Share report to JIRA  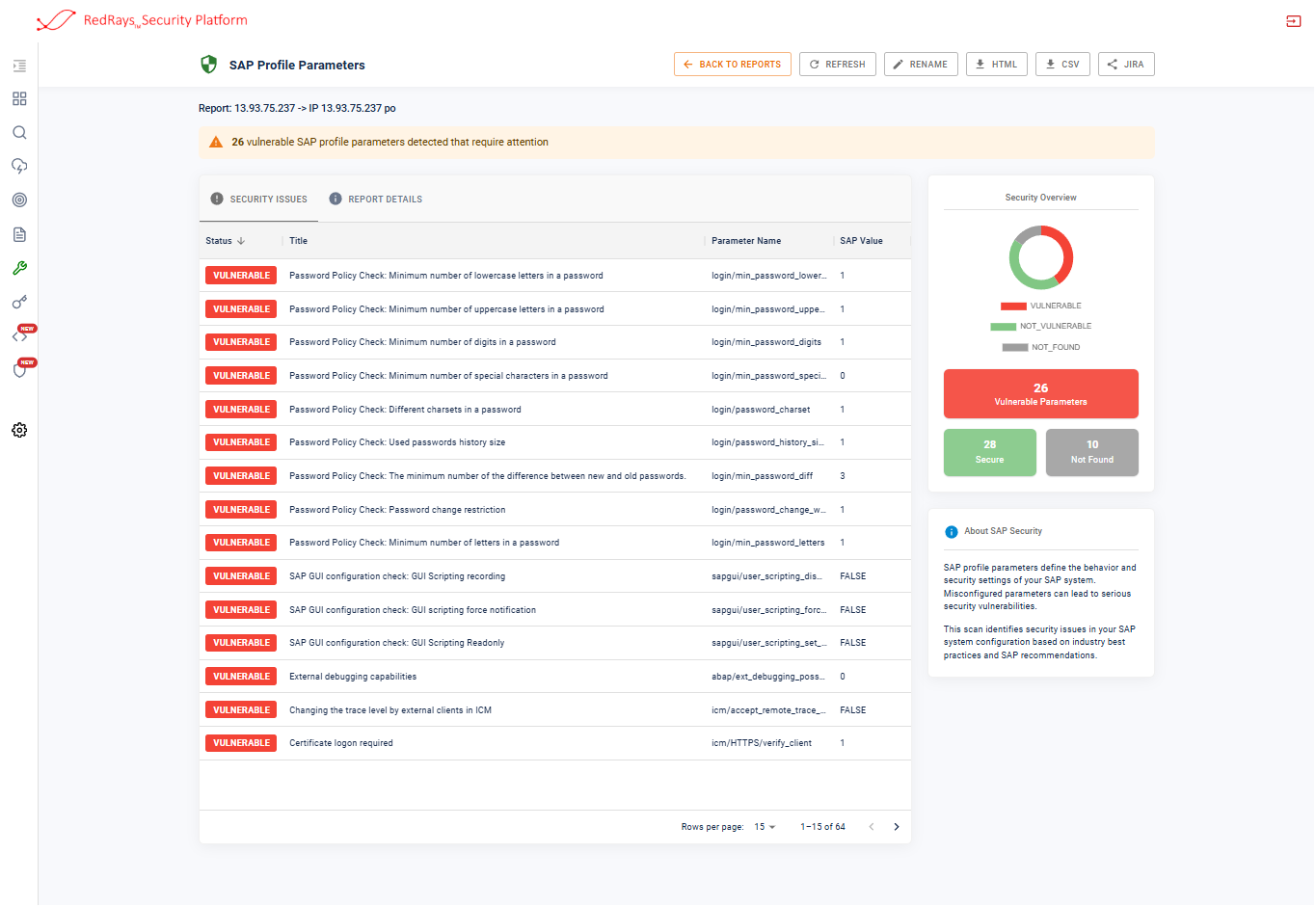coord(1126,65)
